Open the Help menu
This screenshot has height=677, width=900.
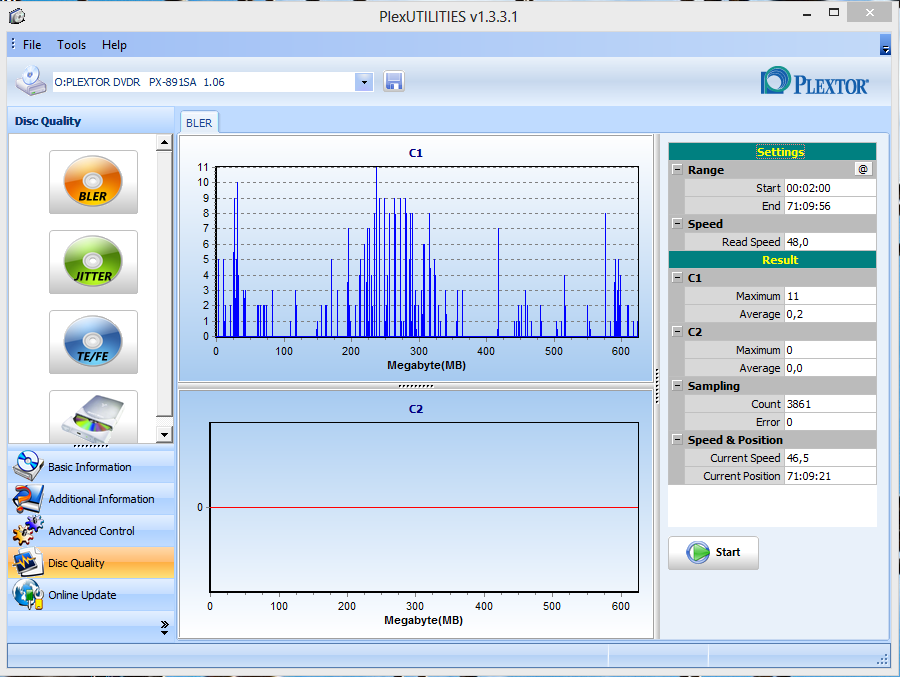click(x=114, y=45)
